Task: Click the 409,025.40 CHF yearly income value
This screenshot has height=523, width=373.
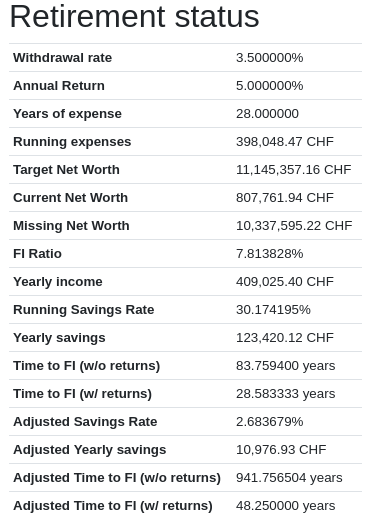Action: coord(285,282)
